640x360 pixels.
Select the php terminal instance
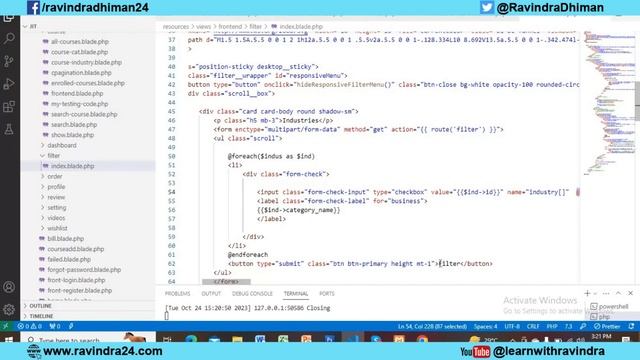pos(600,317)
